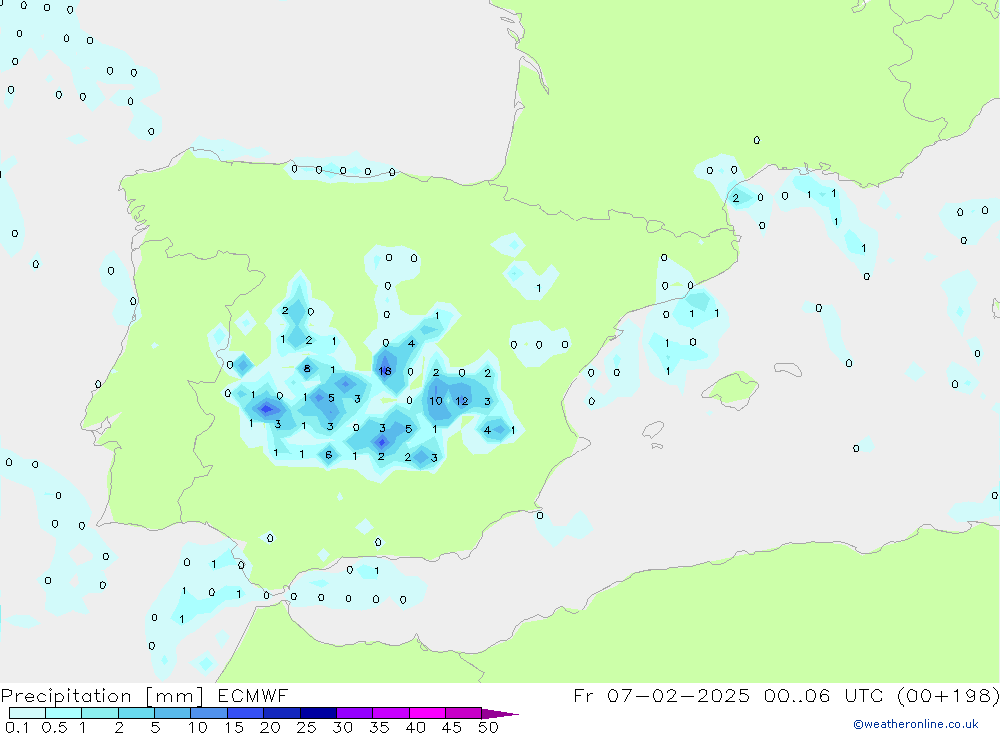
Task: Click the legend label '45'
Action: tap(452, 727)
